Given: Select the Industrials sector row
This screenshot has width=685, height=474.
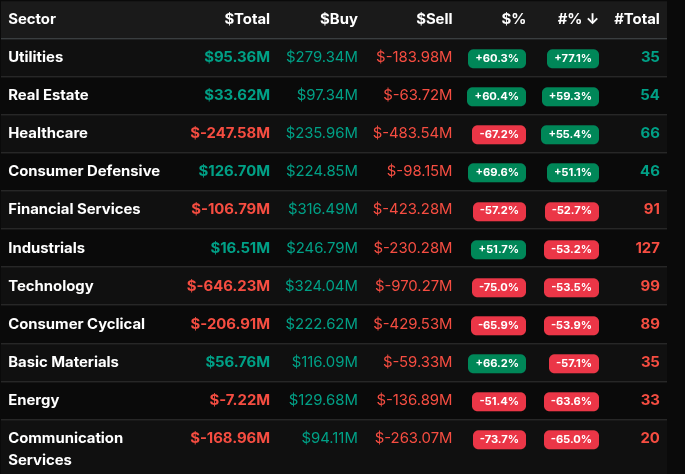Looking at the screenshot, I should tap(46, 247).
